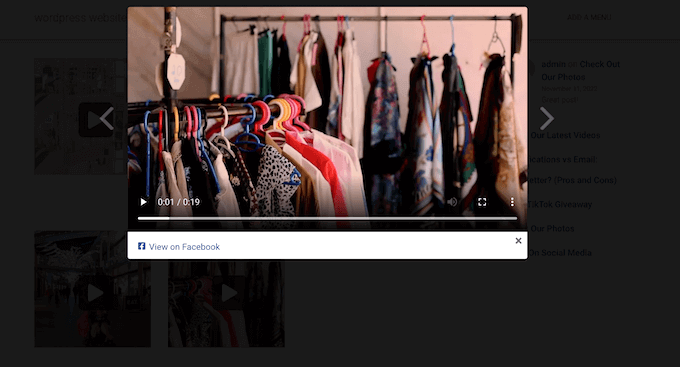Play the video in the lightbox

[144, 202]
